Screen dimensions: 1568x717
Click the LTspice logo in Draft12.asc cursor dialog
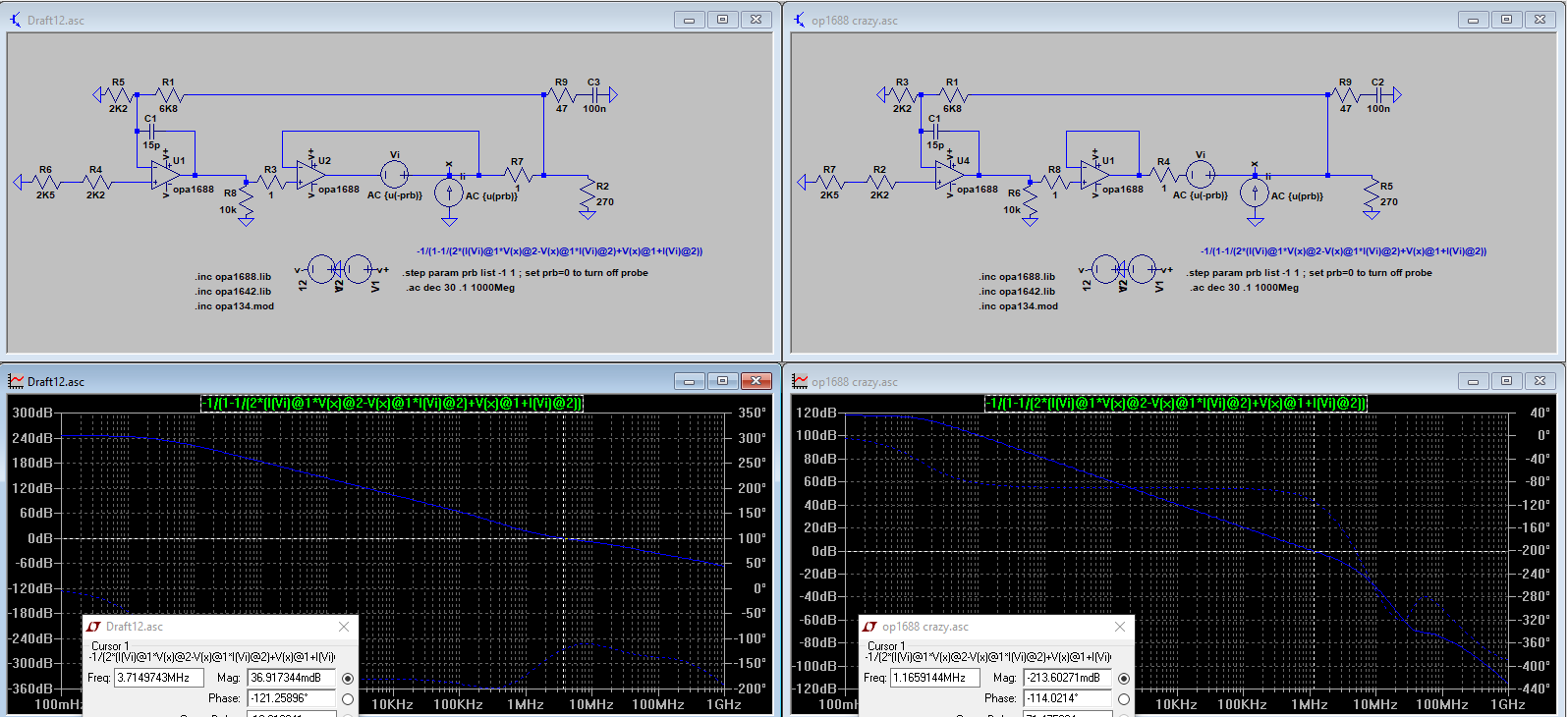(x=93, y=627)
